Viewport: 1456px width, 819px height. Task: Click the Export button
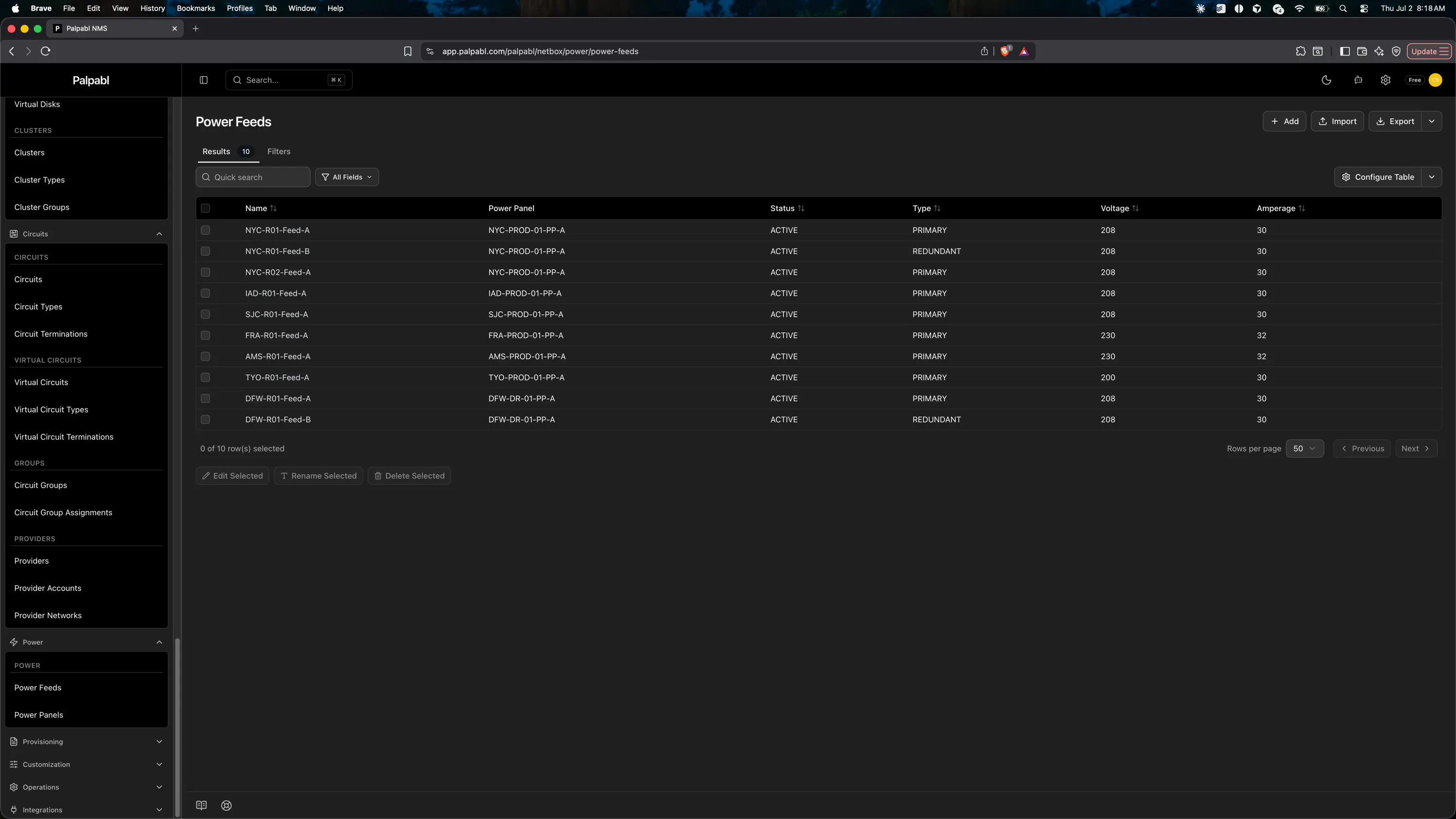click(x=1395, y=121)
